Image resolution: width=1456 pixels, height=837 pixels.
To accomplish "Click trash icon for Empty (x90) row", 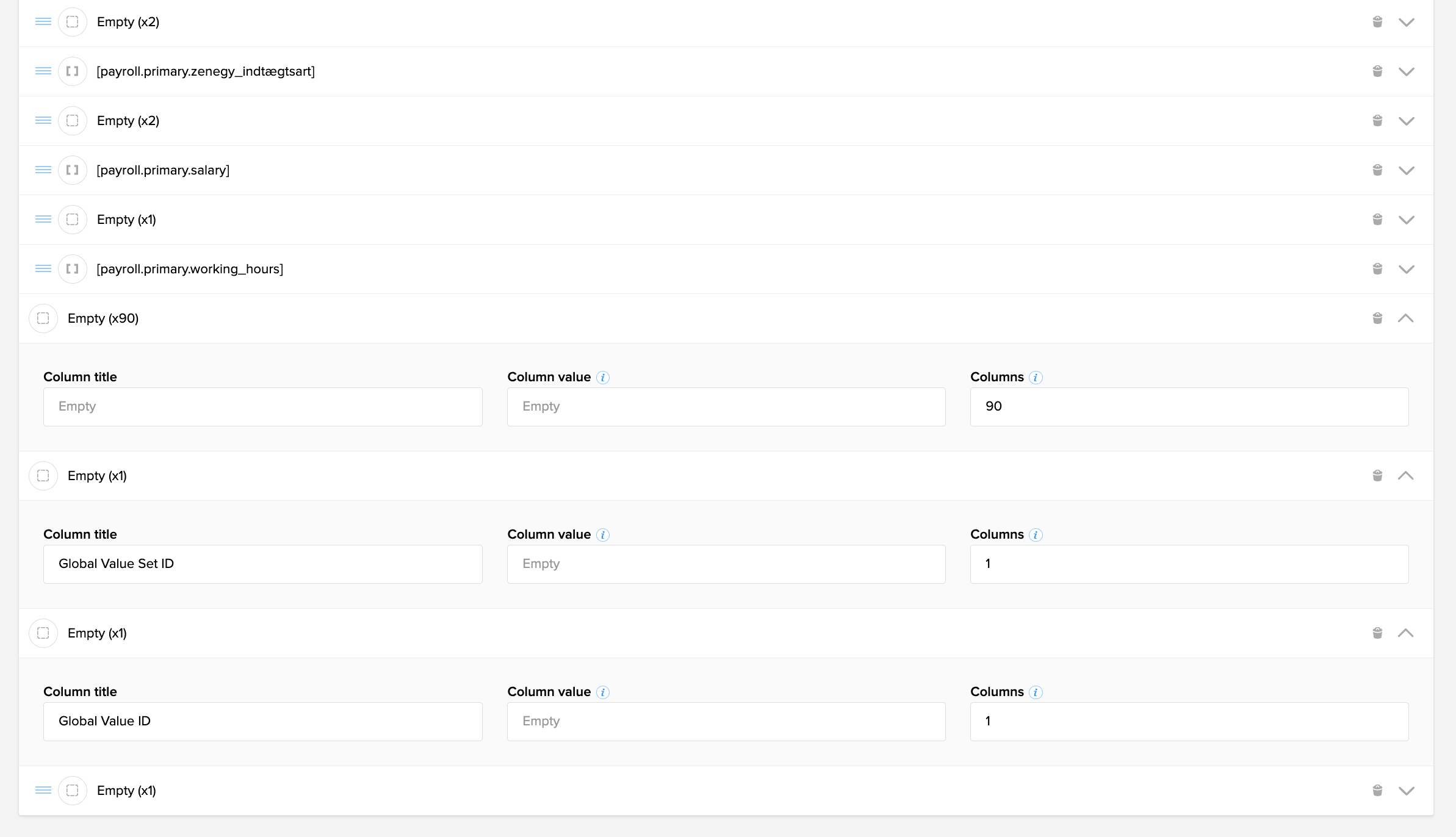I will point(1377,318).
